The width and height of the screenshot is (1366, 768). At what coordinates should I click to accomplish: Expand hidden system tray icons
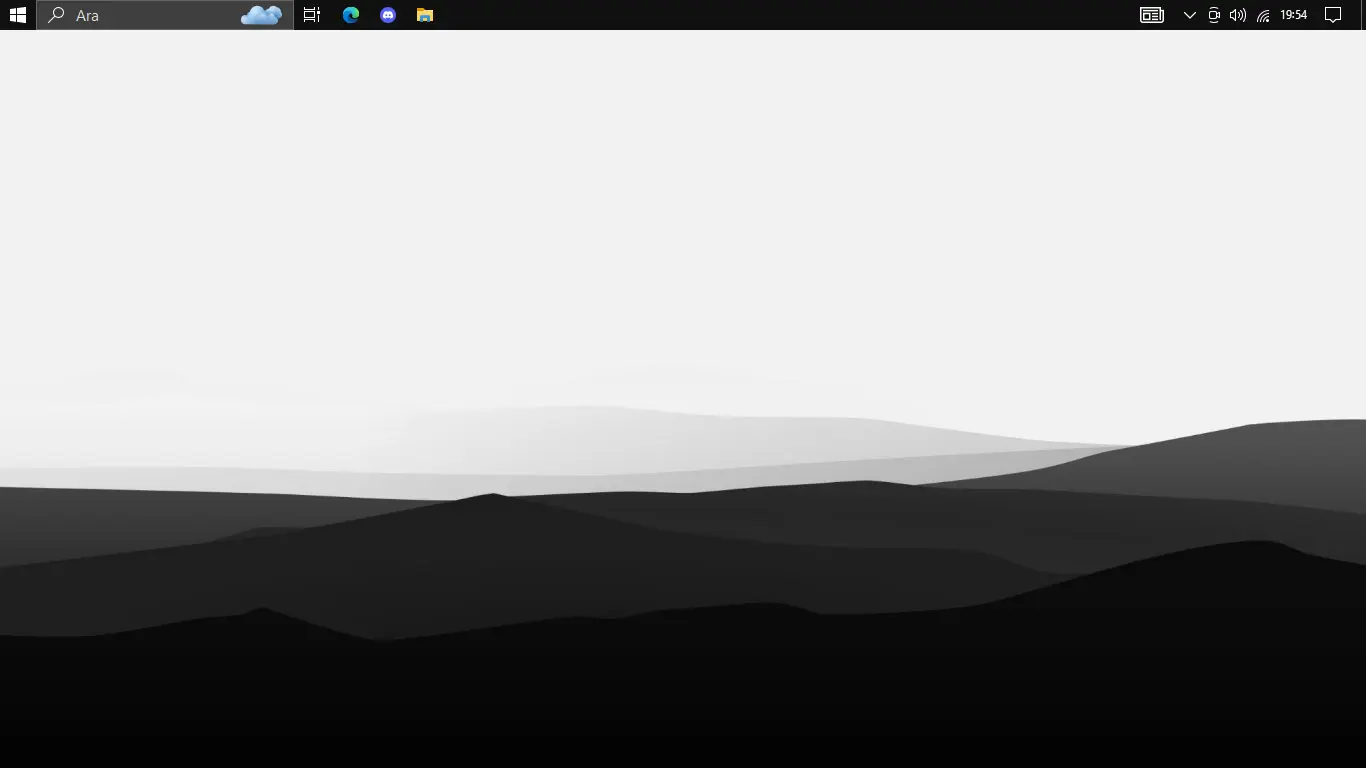tap(1190, 15)
